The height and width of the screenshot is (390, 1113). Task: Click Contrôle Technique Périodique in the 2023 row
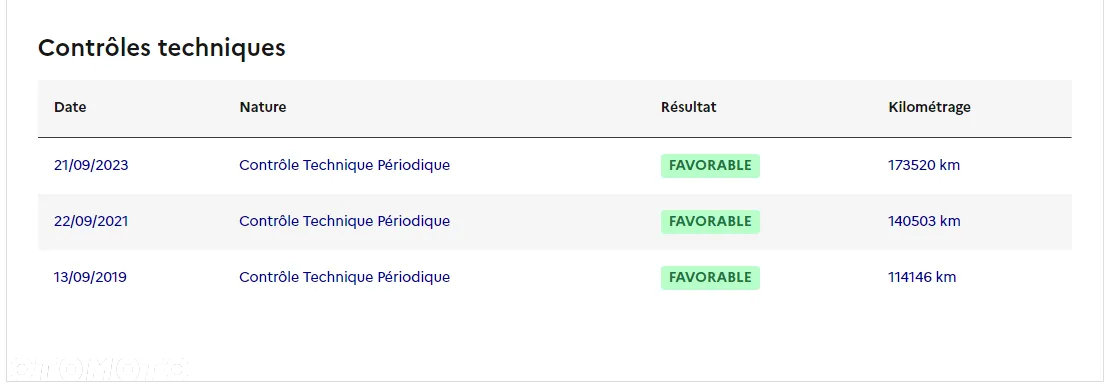coord(344,166)
